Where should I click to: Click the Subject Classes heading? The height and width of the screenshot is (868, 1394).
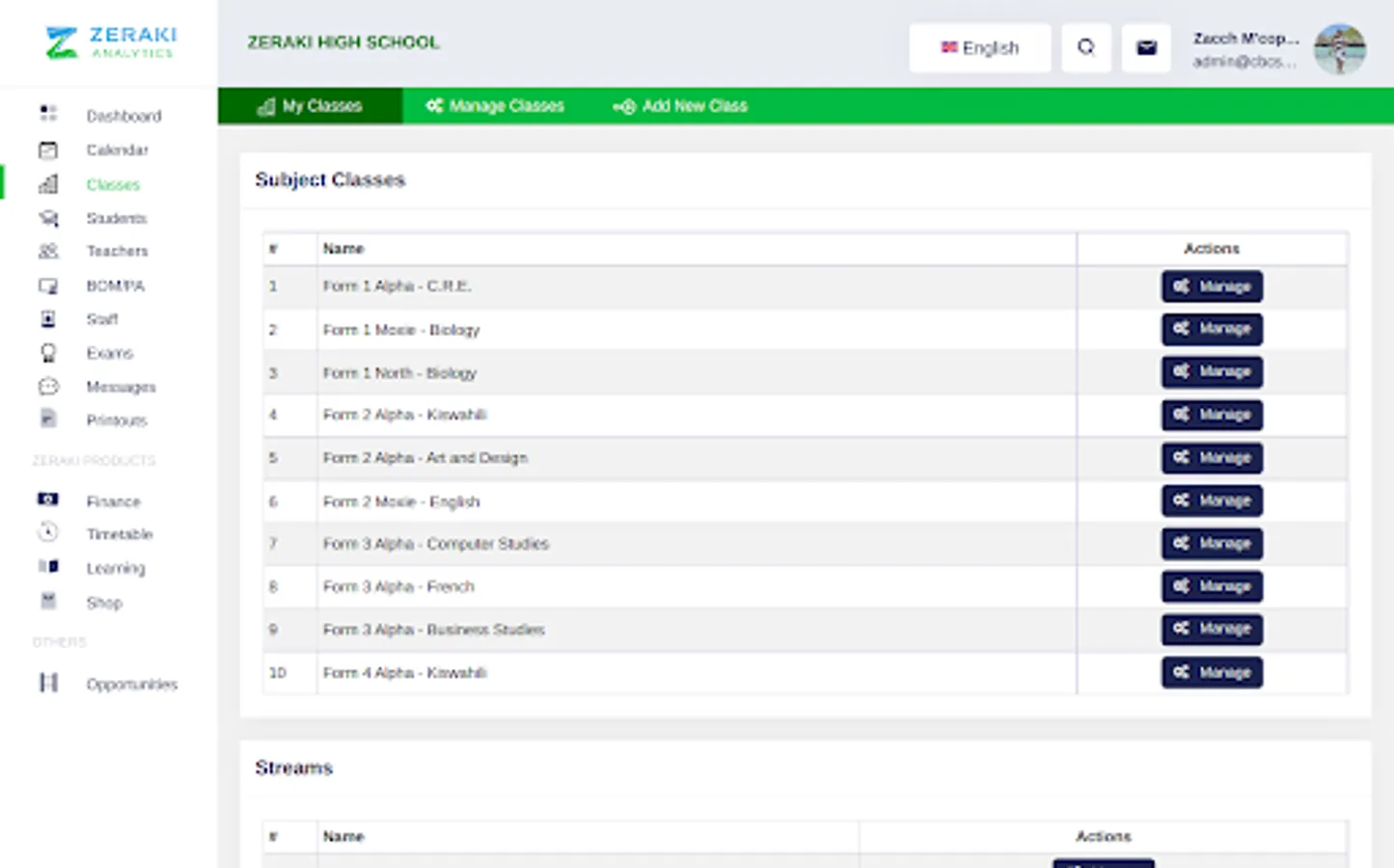click(330, 179)
